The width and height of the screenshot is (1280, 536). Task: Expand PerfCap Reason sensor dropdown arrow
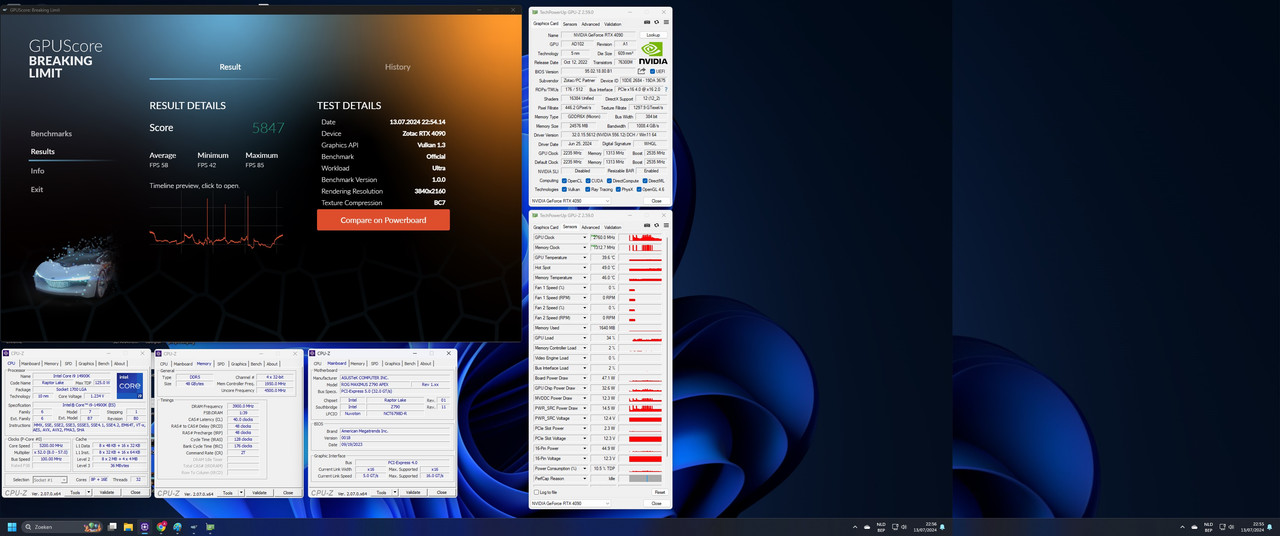tap(585, 478)
